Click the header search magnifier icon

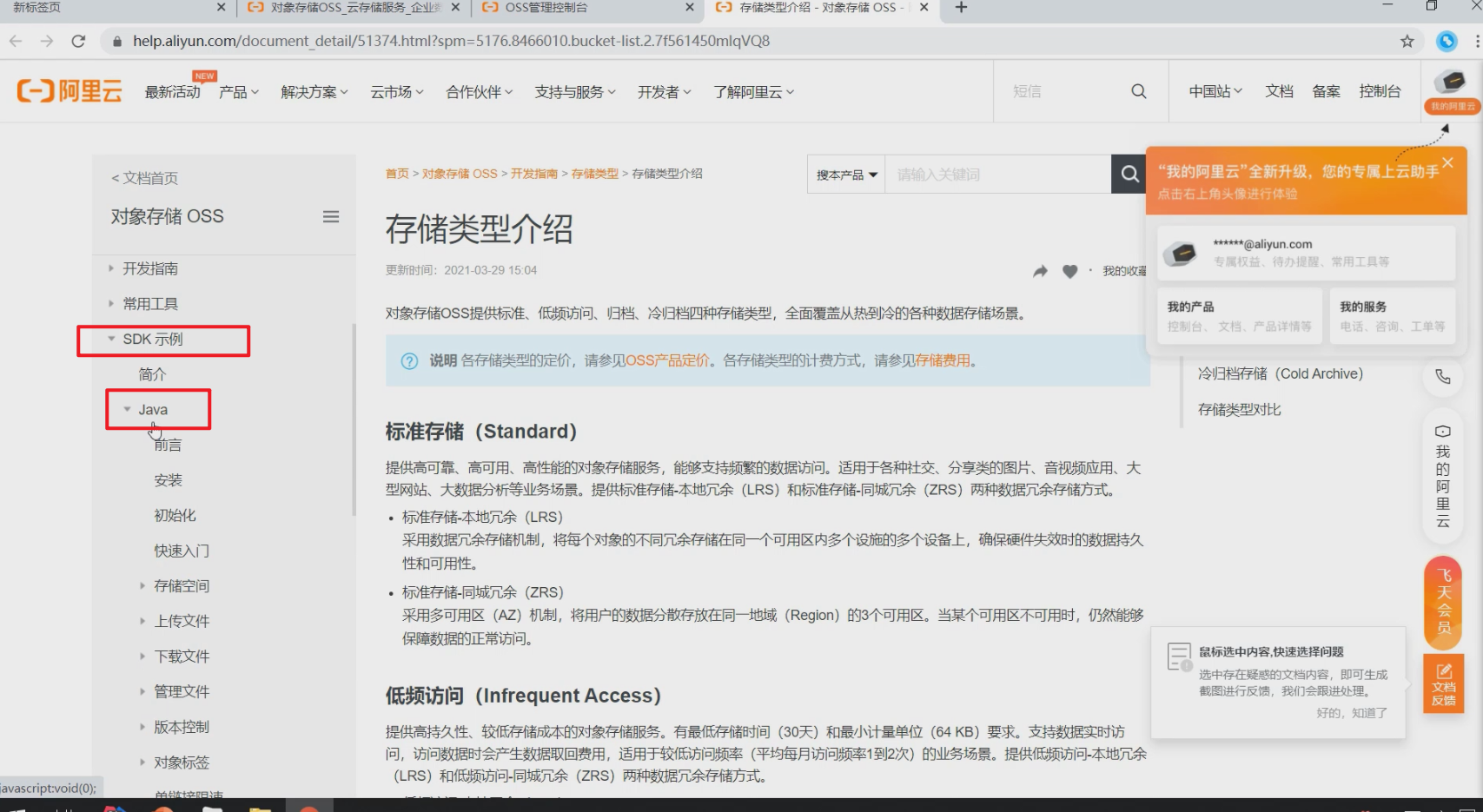click(1138, 91)
